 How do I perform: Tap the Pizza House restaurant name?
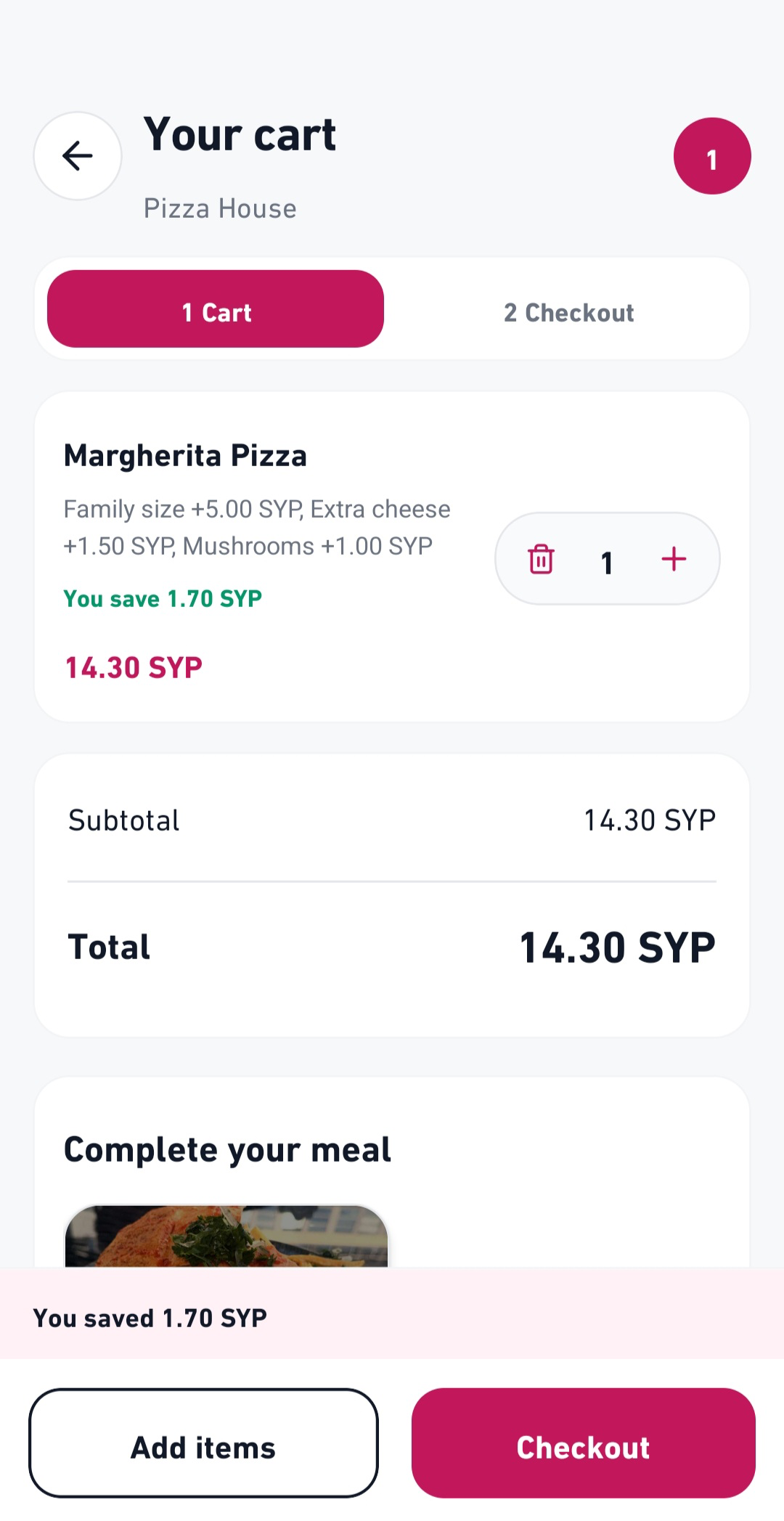coord(220,209)
